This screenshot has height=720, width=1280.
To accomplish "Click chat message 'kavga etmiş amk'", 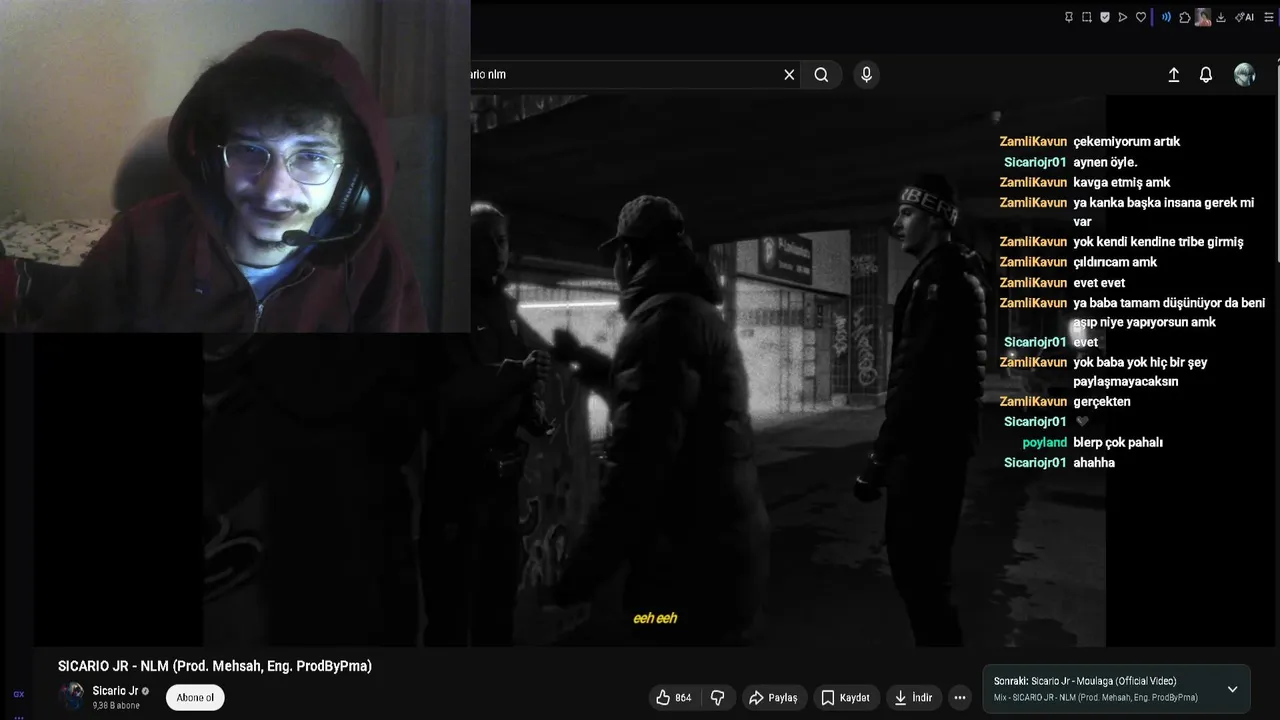I will 1121,182.
